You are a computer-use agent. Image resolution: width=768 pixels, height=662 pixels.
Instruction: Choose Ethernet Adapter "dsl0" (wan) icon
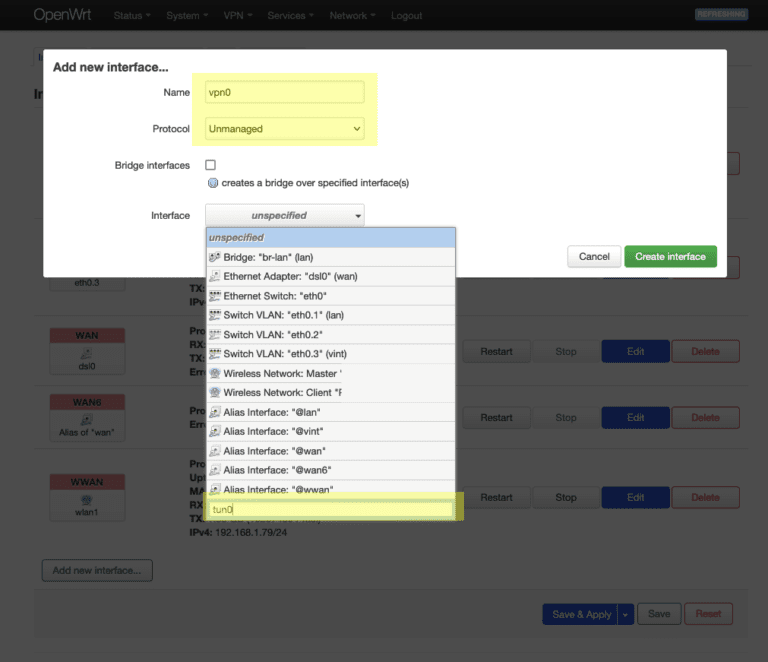click(215, 277)
